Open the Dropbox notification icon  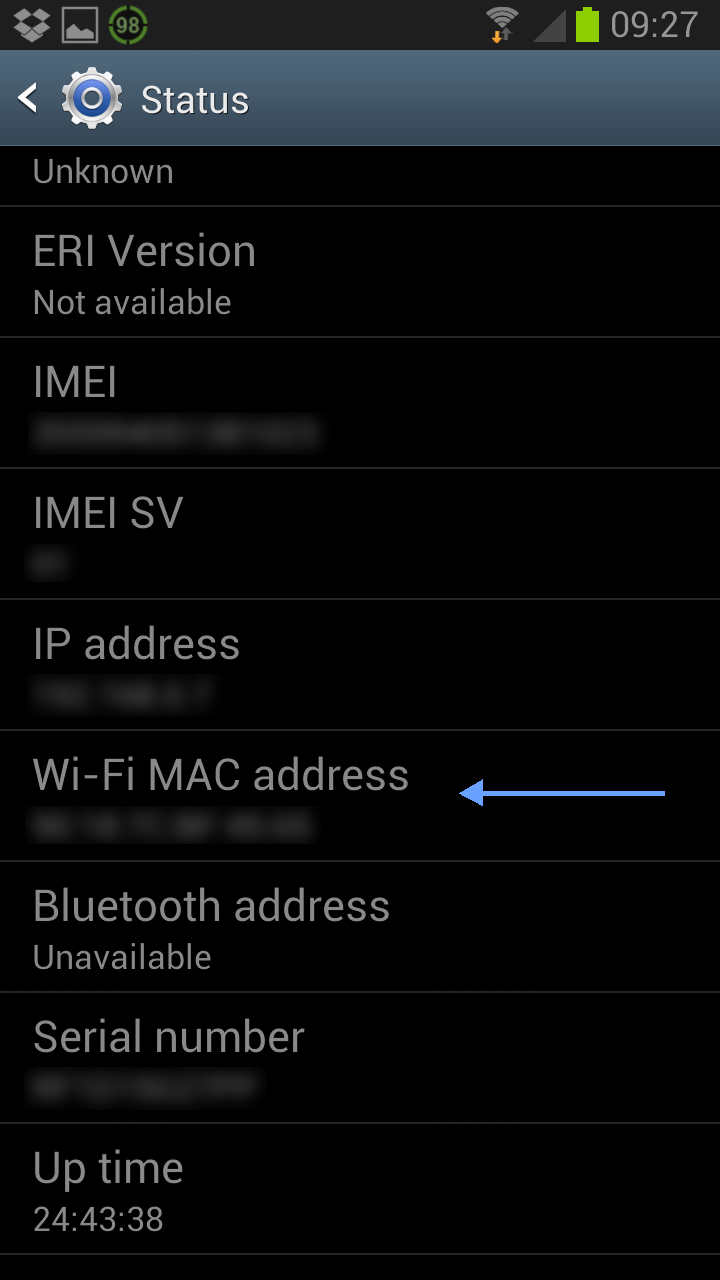pyautogui.click(x=33, y=24)
